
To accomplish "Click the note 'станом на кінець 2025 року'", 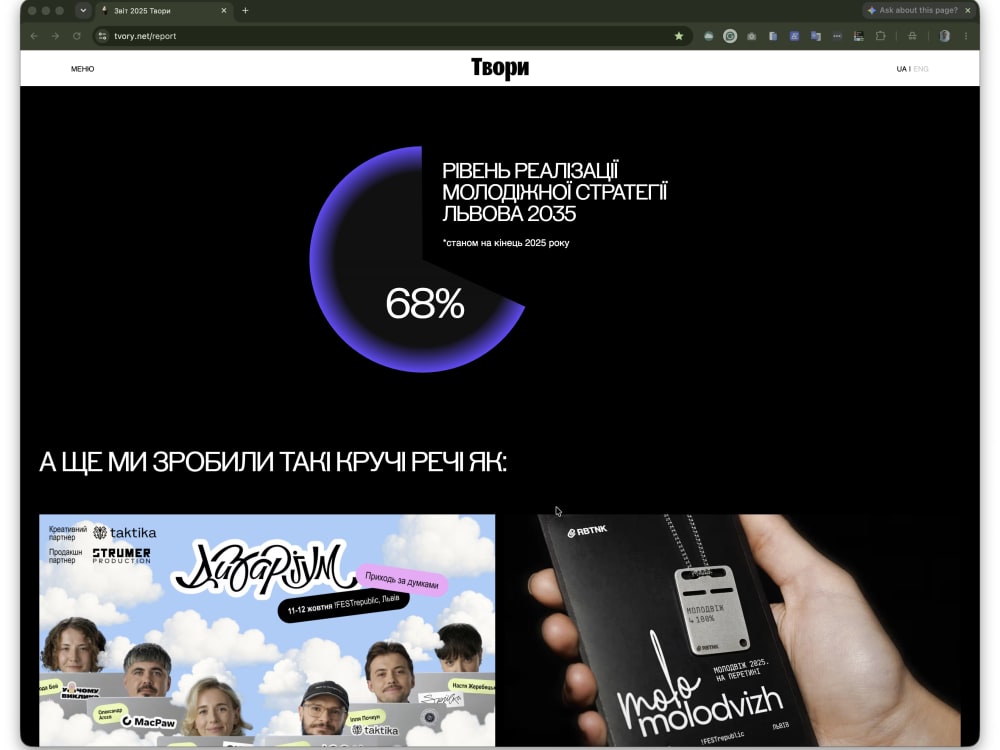I will pos(508,243).
